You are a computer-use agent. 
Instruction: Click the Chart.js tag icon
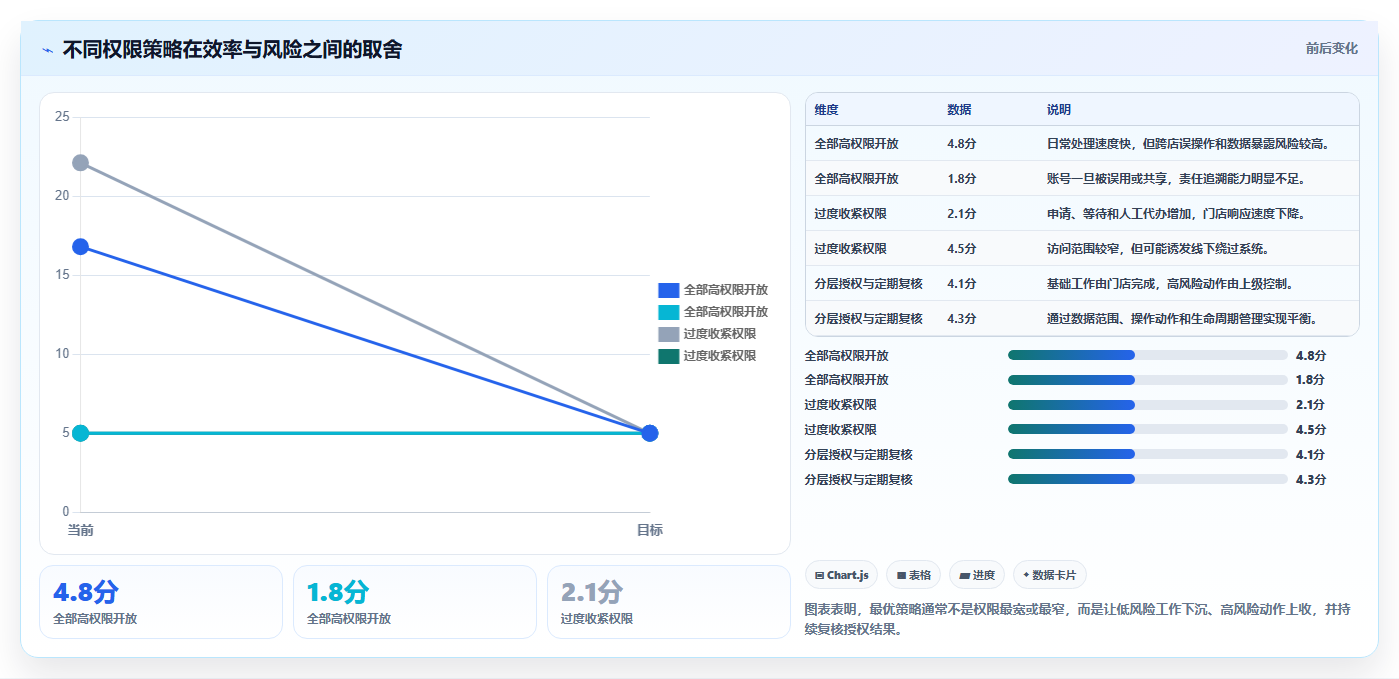click(x=819, y=575)
